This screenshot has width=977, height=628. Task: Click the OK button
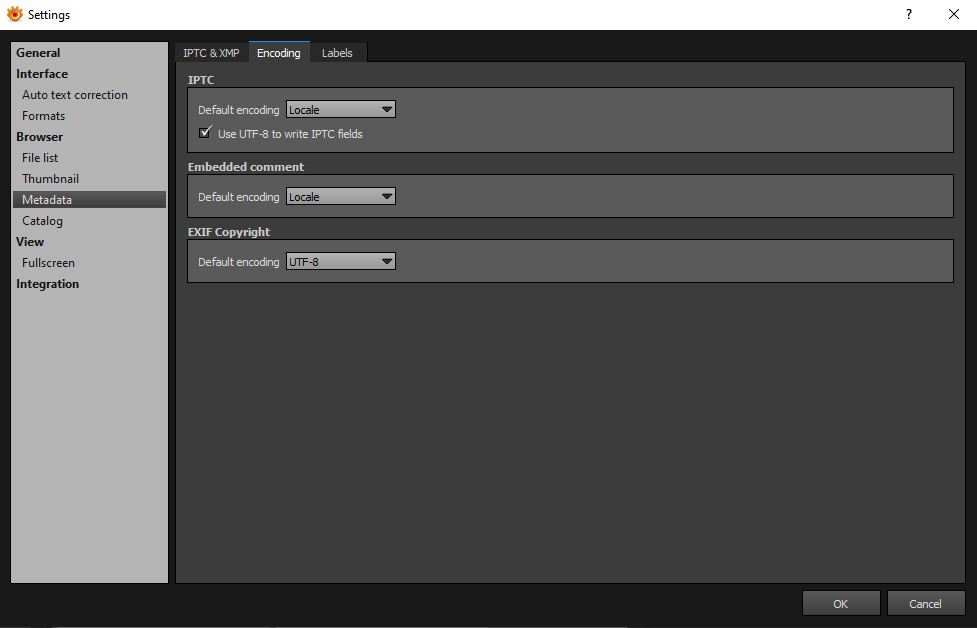click(841, 603)
